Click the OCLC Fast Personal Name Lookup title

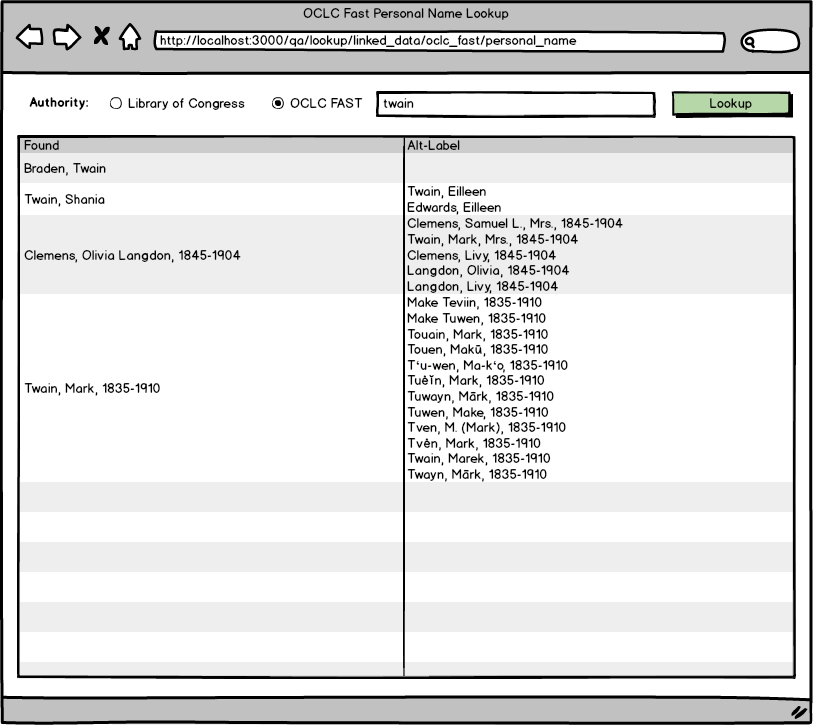(406, 13)
